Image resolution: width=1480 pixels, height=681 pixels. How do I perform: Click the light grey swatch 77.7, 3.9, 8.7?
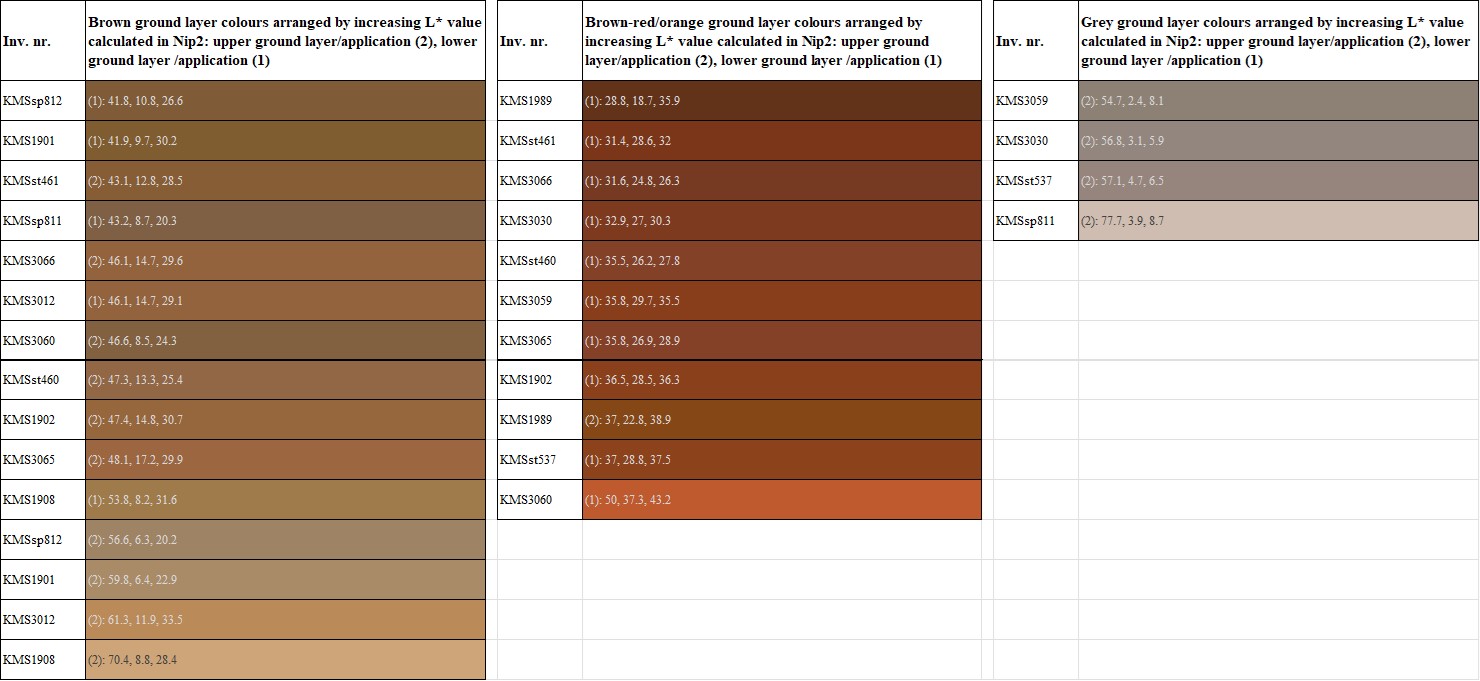tap(1277, 221)
